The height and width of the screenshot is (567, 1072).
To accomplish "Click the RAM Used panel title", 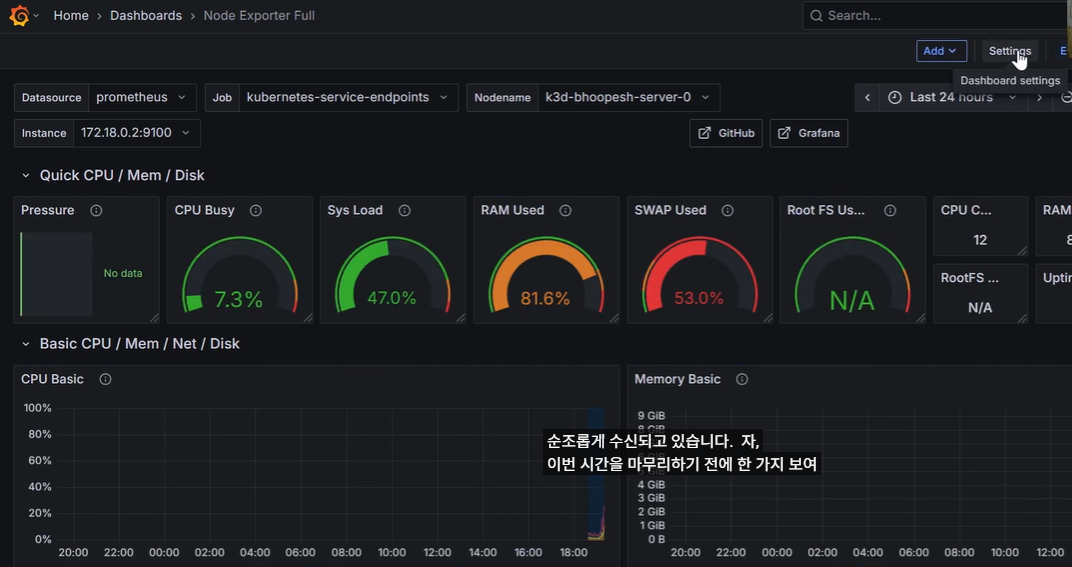I will click(513, 211).
